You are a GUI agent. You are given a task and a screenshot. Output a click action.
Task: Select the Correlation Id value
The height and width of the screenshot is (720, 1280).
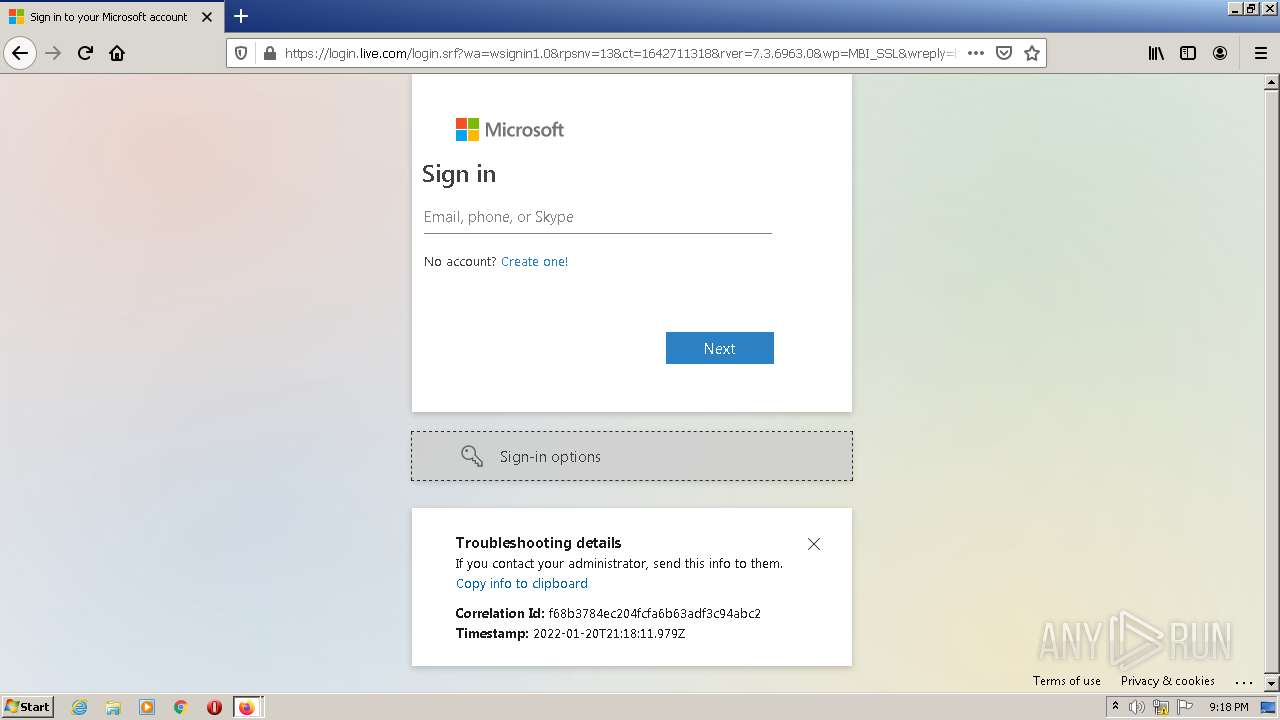click(x=655, y=614)
